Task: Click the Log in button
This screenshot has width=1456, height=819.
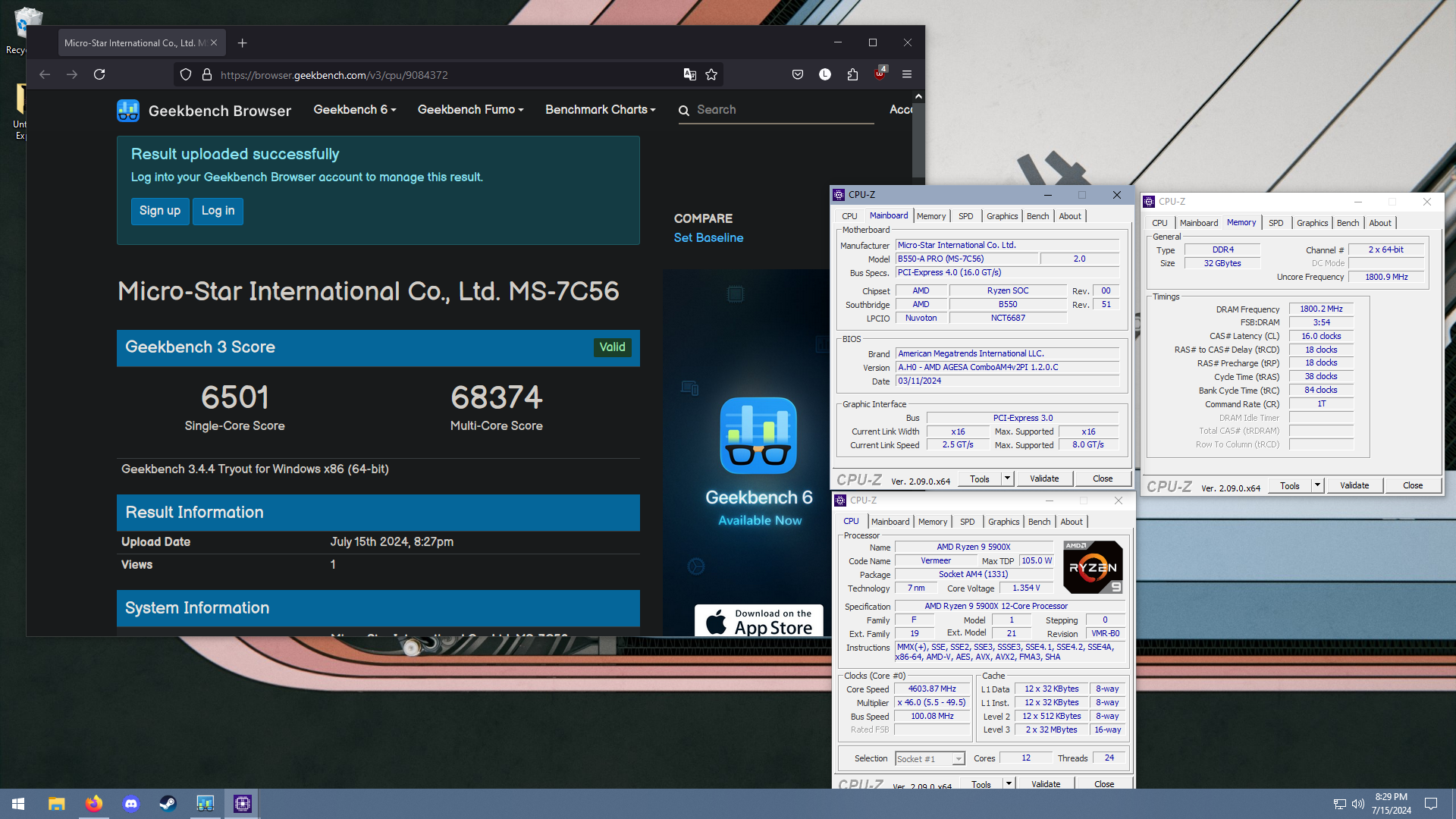Action: coord(218,211)
